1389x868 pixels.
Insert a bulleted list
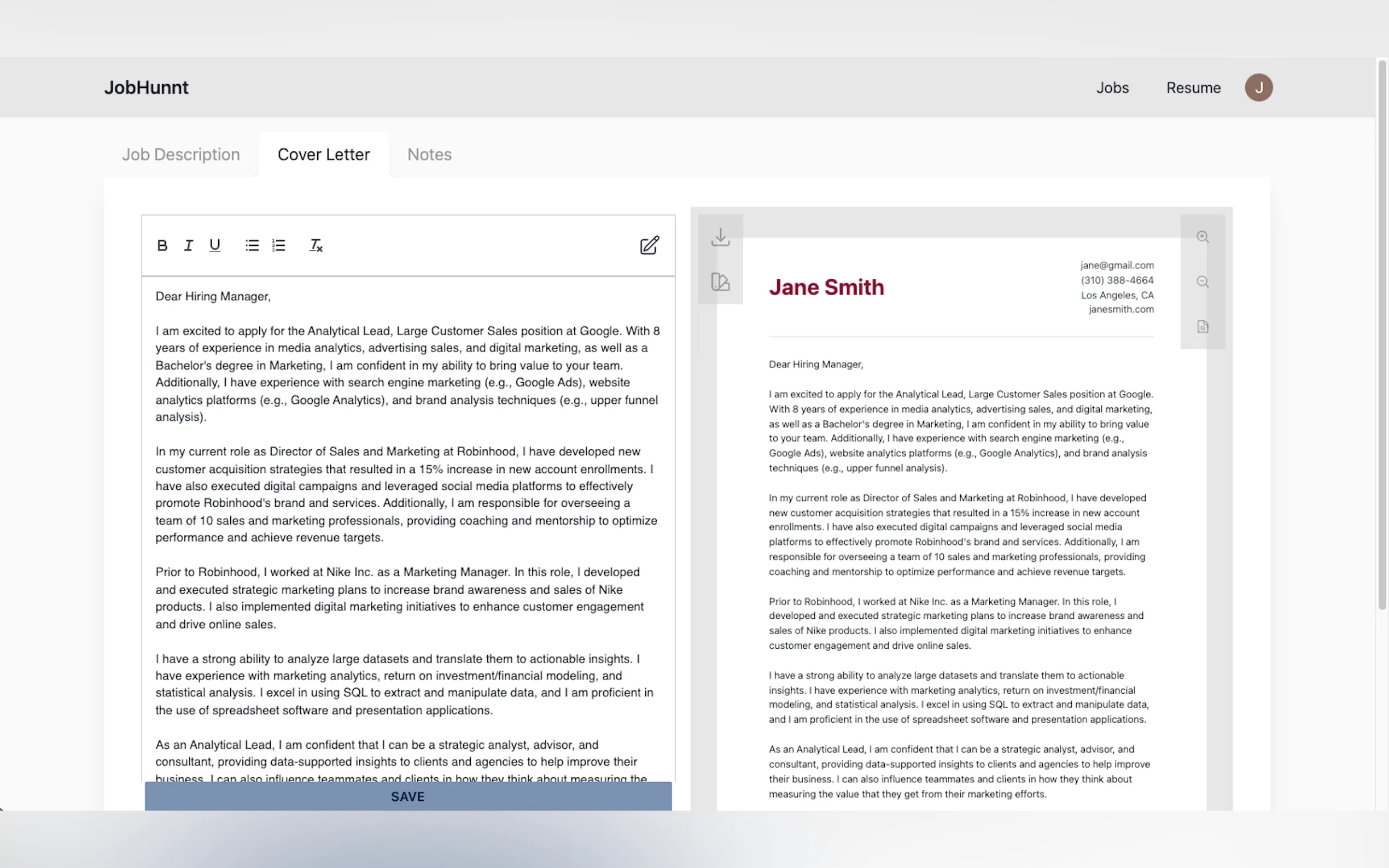click(252, 246)
